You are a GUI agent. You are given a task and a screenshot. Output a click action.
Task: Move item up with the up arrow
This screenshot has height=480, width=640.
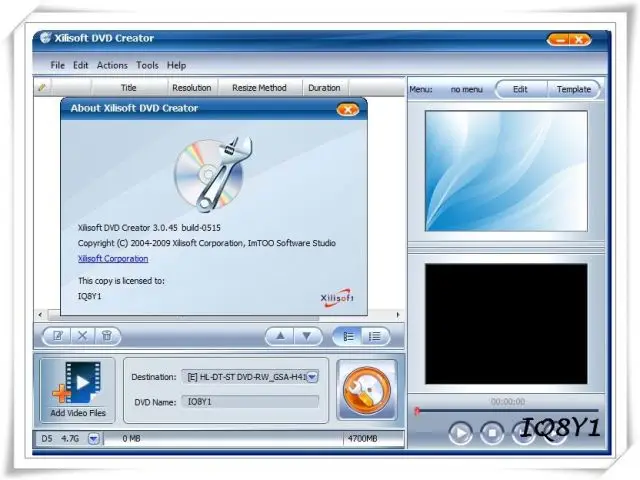[280, 336]
